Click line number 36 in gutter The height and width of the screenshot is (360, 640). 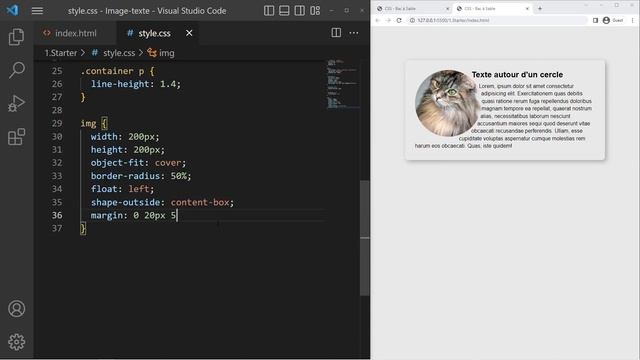click(57, 215)
